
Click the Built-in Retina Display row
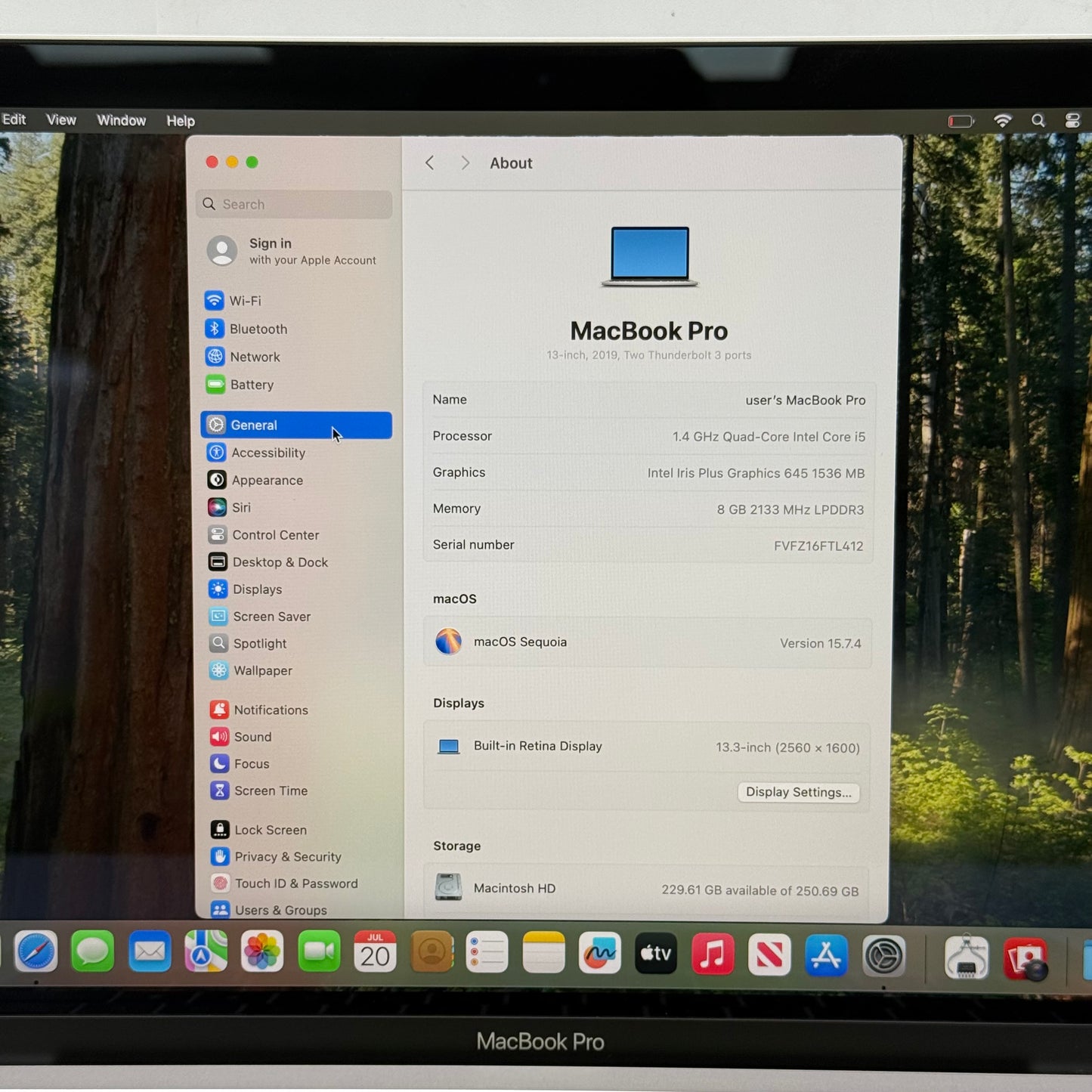click(648, 747)
